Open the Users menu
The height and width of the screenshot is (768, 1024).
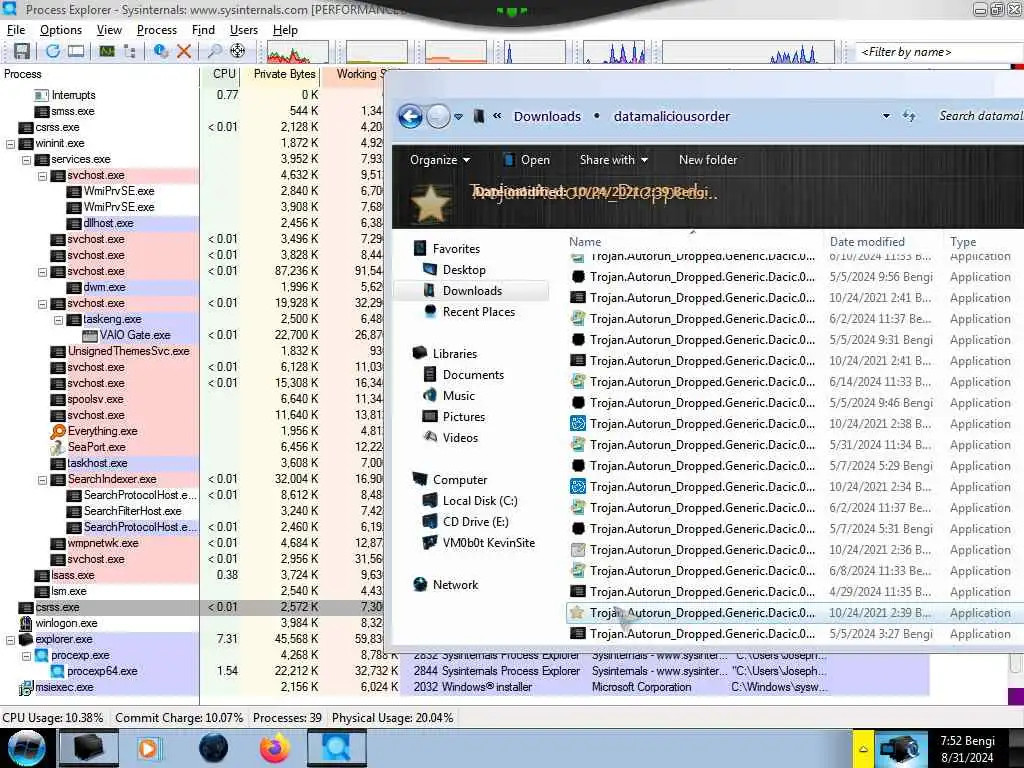[244, 30]
